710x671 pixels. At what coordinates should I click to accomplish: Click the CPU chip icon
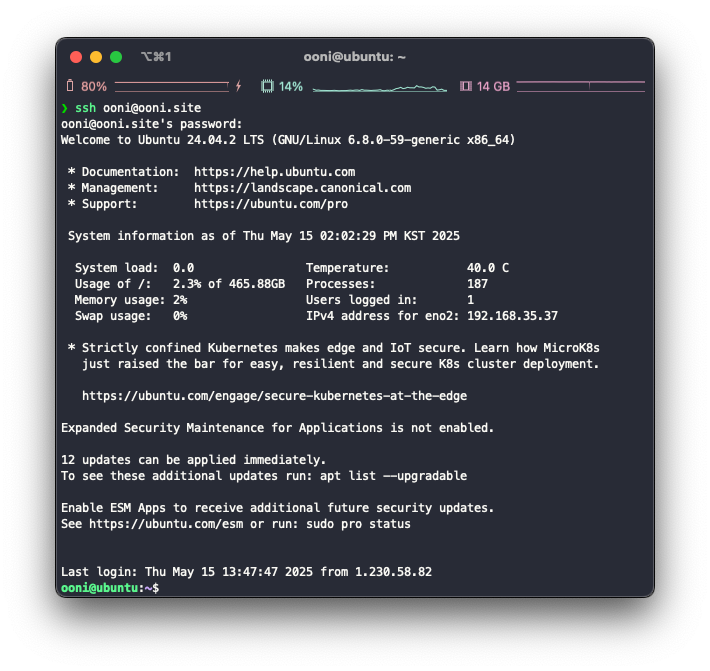point(267,86)
